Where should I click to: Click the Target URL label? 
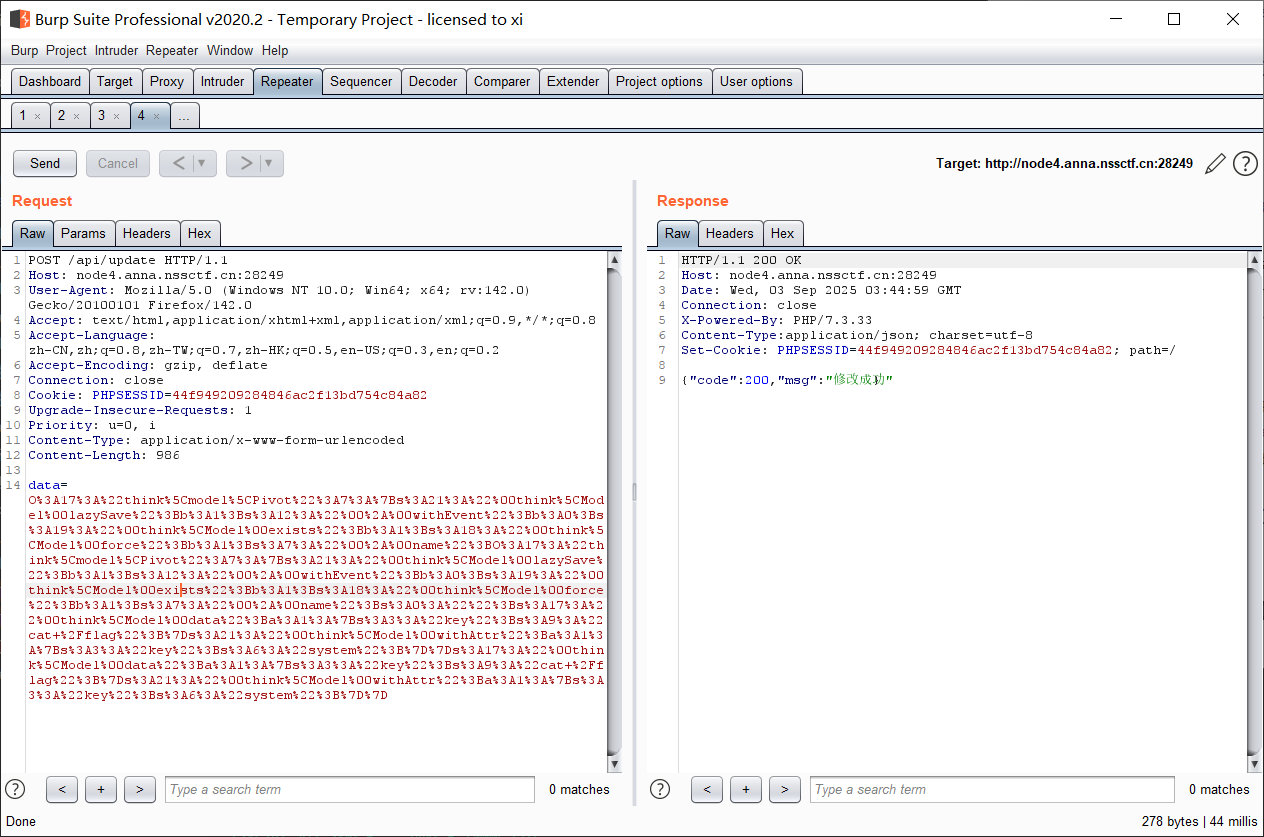tap(1064, 163)
